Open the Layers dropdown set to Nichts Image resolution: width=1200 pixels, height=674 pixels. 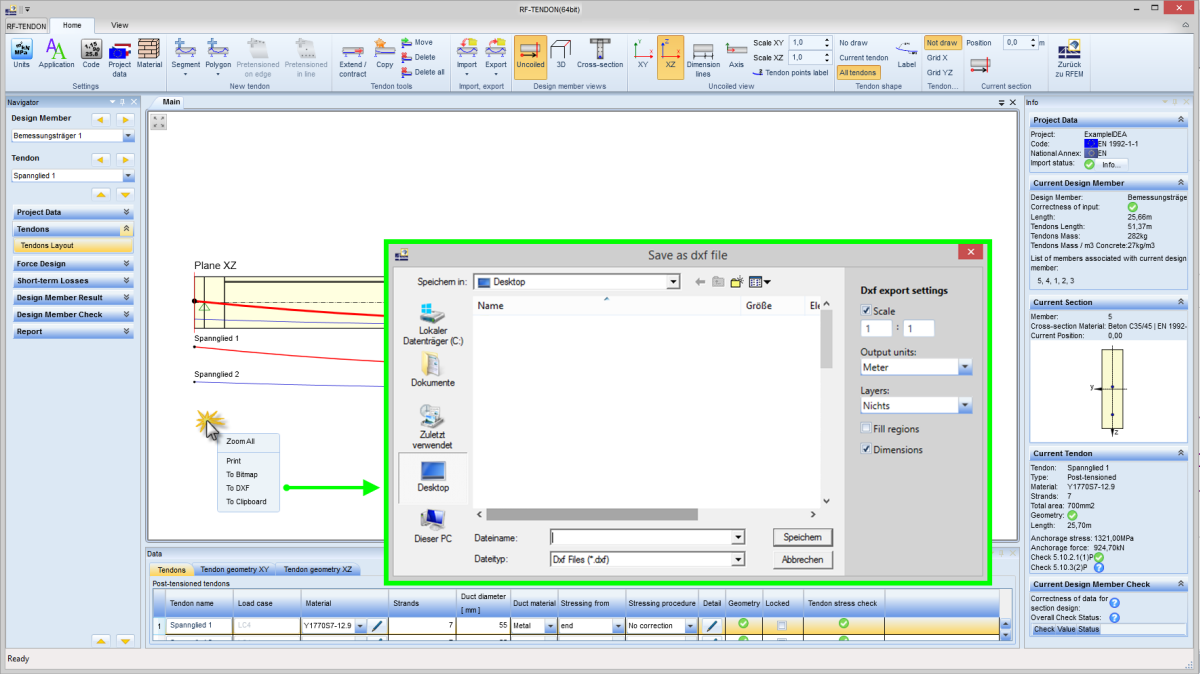pos(963,405)
